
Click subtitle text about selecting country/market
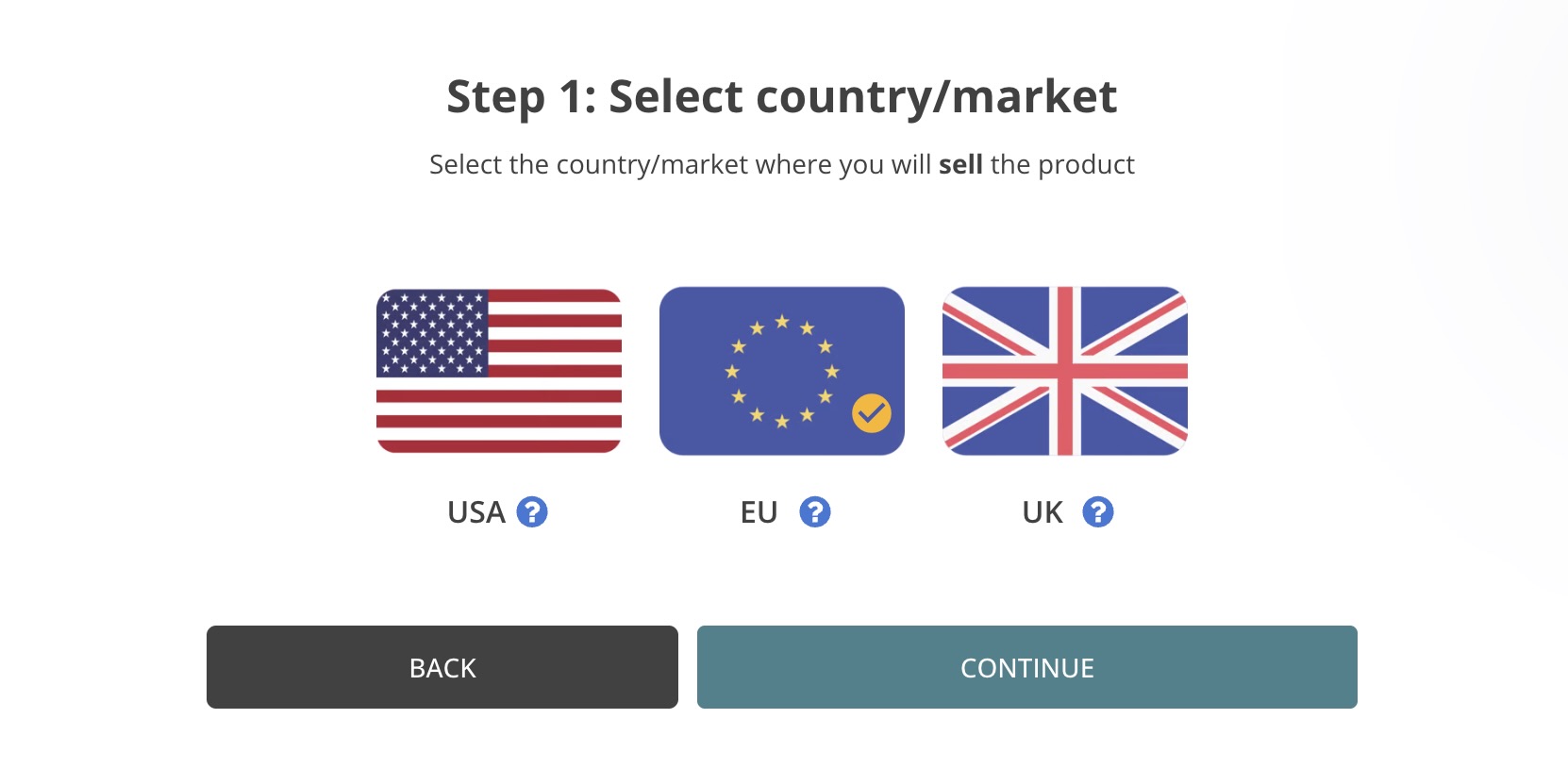(x=782, y=165)
